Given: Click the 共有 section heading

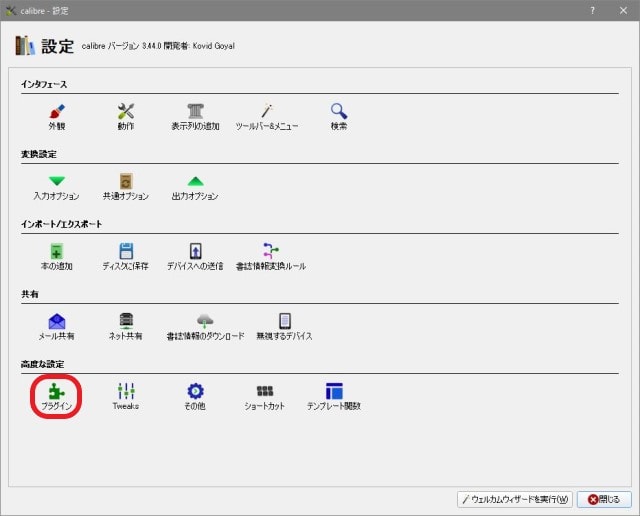Looking at the screenshot, I should 30,294.
